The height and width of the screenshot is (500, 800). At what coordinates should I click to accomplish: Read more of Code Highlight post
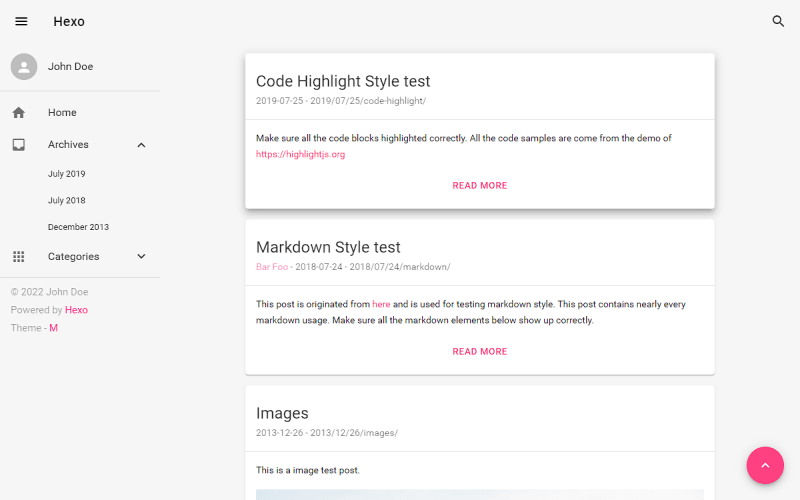[479, 186]
